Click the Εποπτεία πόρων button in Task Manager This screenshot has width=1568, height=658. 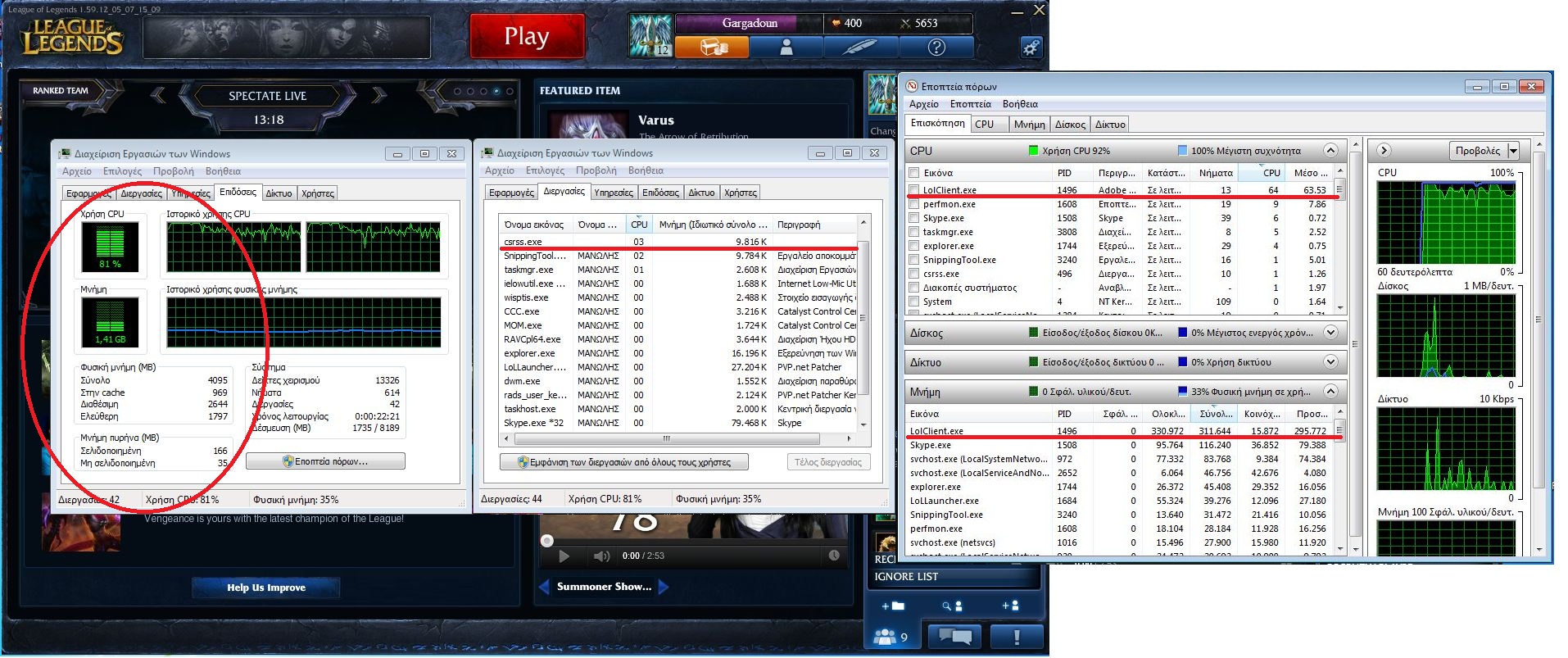(325, 461)
